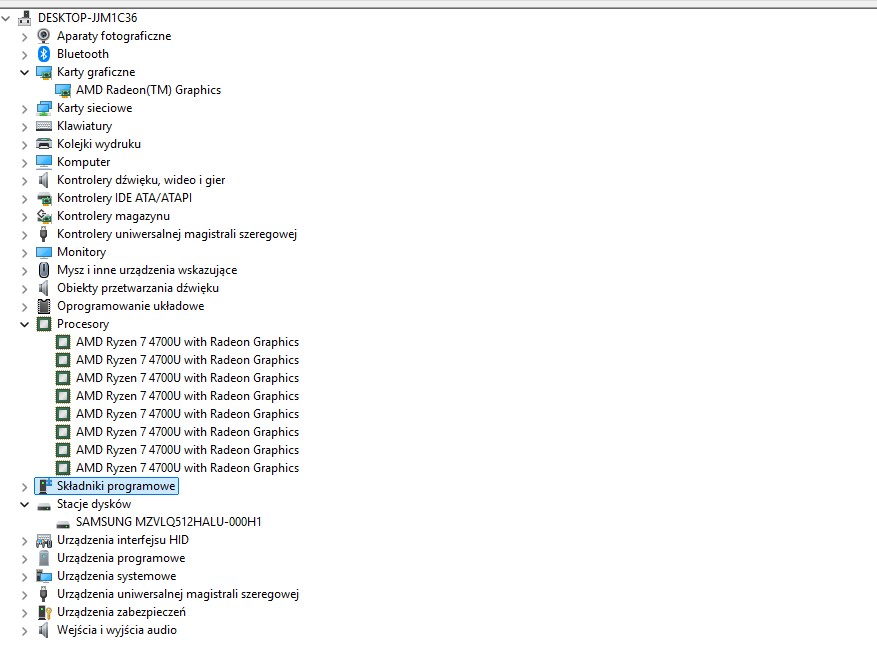Select the first AMD Ryzen 7 4700U entry

187,342
